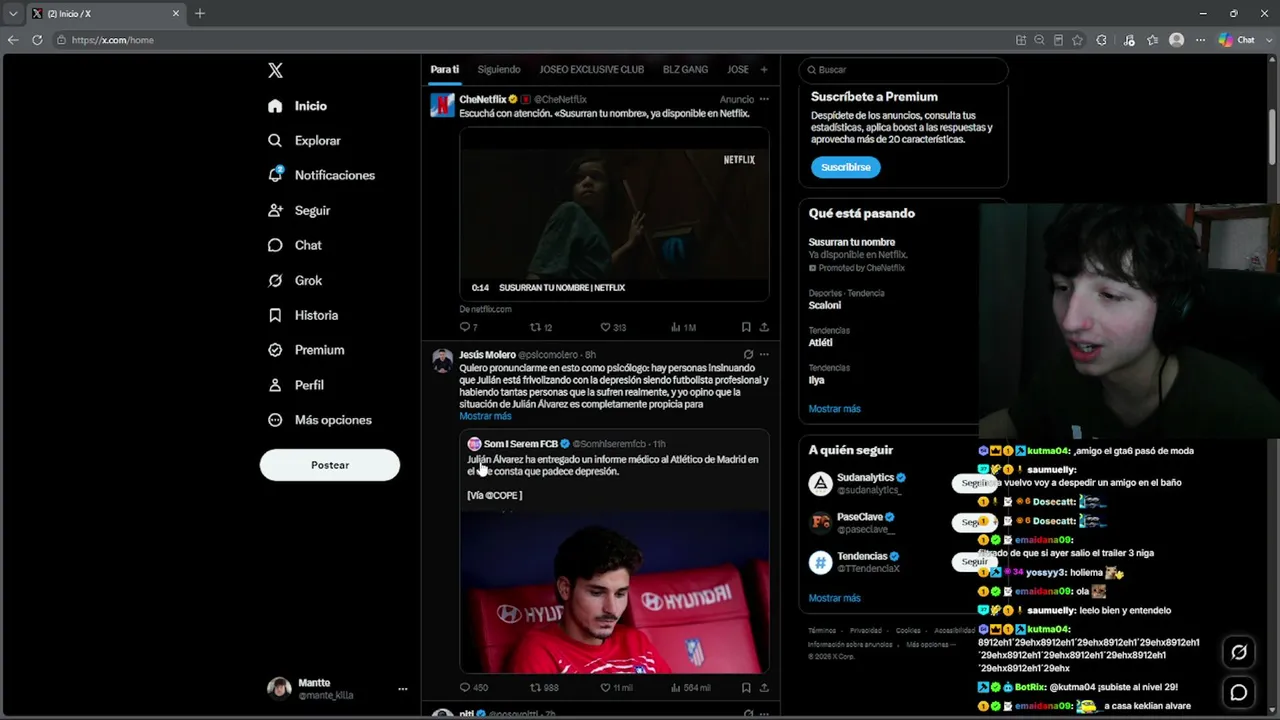The height and width of the screenshot is (720, 1280).
Task: Open the JOSEO EXCLUSIVE CLUB tab
Action: tap(592, 70)
